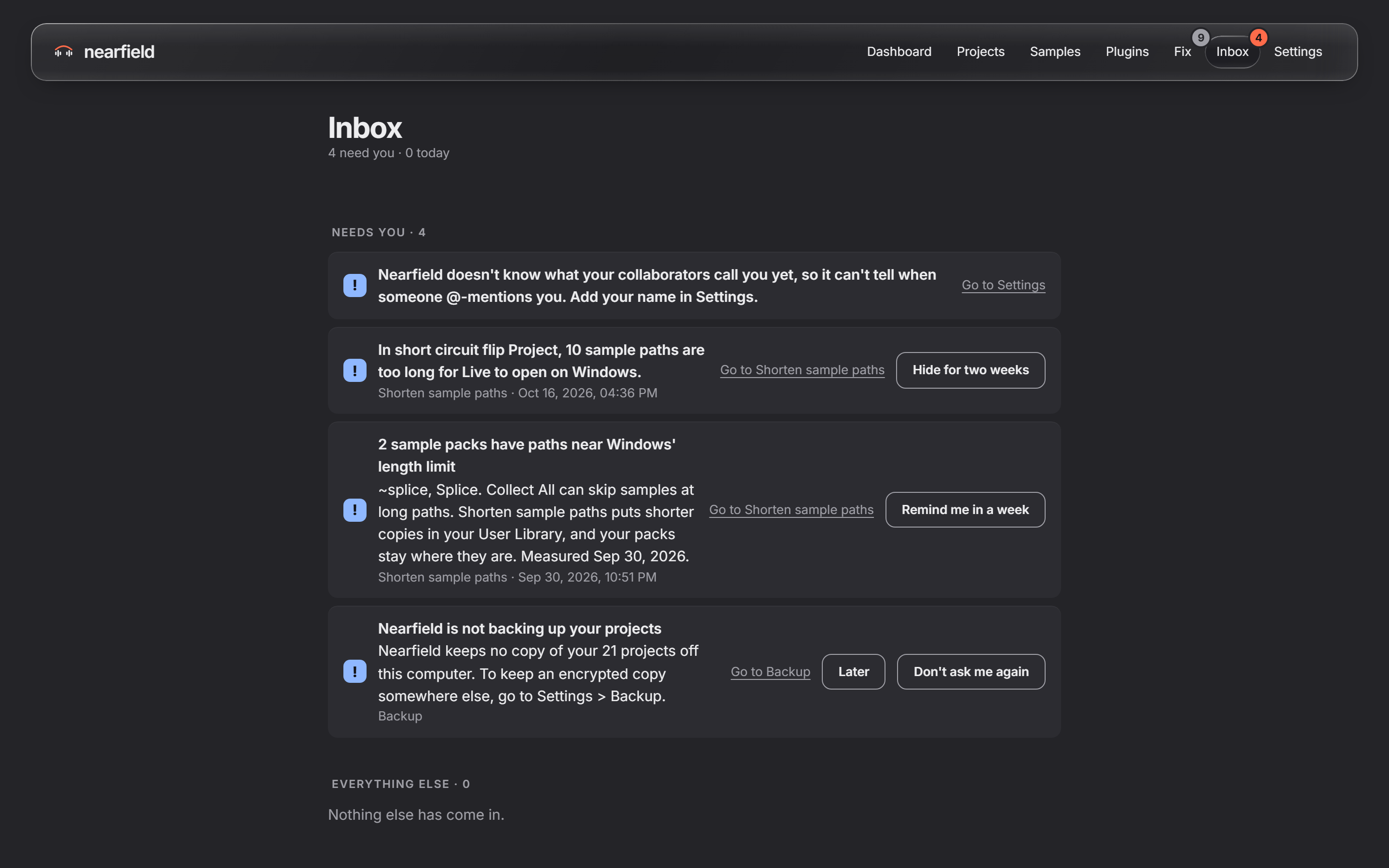Screen dimensions: 1389x868
Task: Open Go to Shorten sample paths for sample packs
Action: click(791, 510)
